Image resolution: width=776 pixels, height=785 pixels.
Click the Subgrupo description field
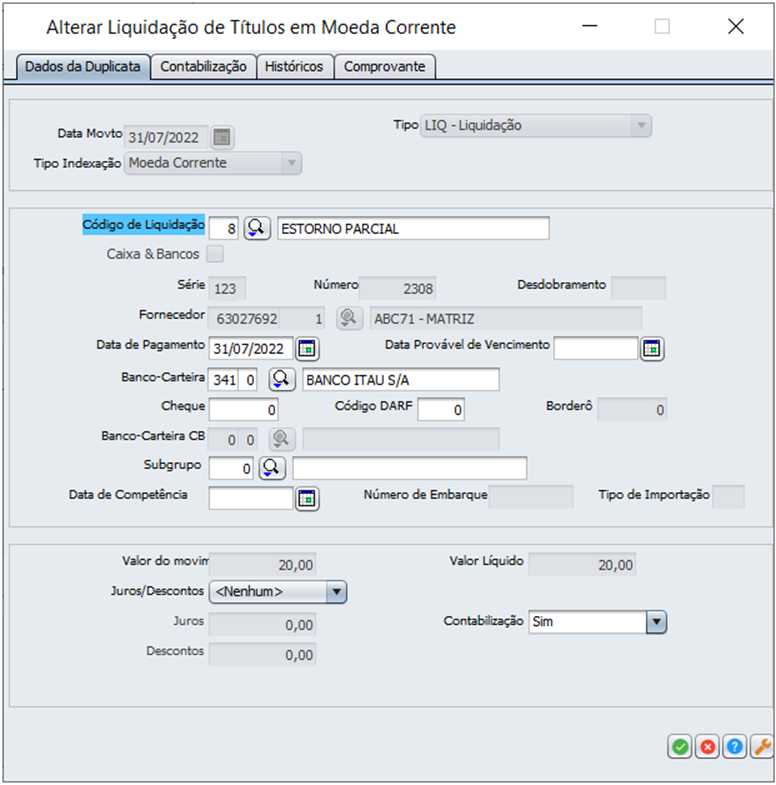coord(410,468)
